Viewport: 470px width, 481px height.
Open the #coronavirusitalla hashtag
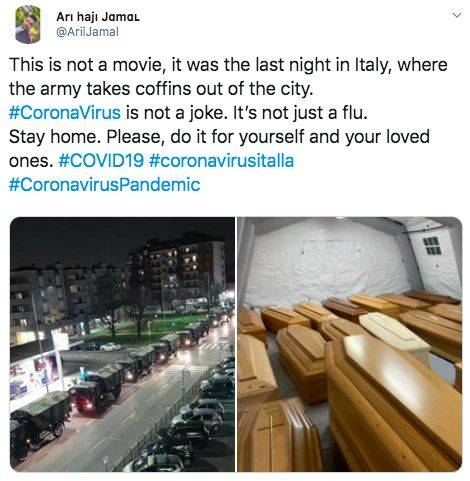coord(221,161)
